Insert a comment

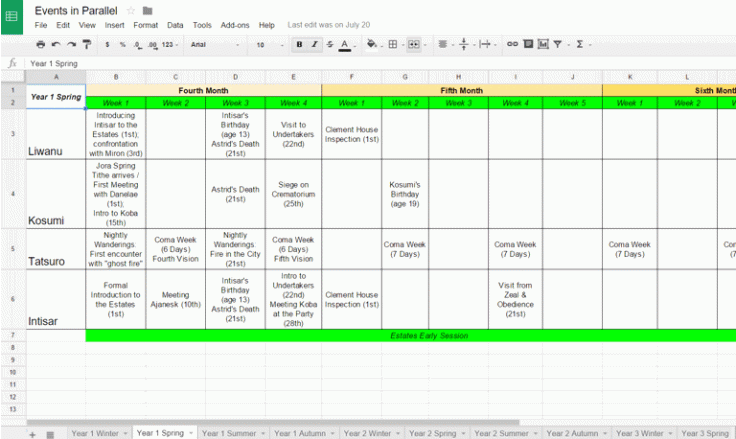528,44
